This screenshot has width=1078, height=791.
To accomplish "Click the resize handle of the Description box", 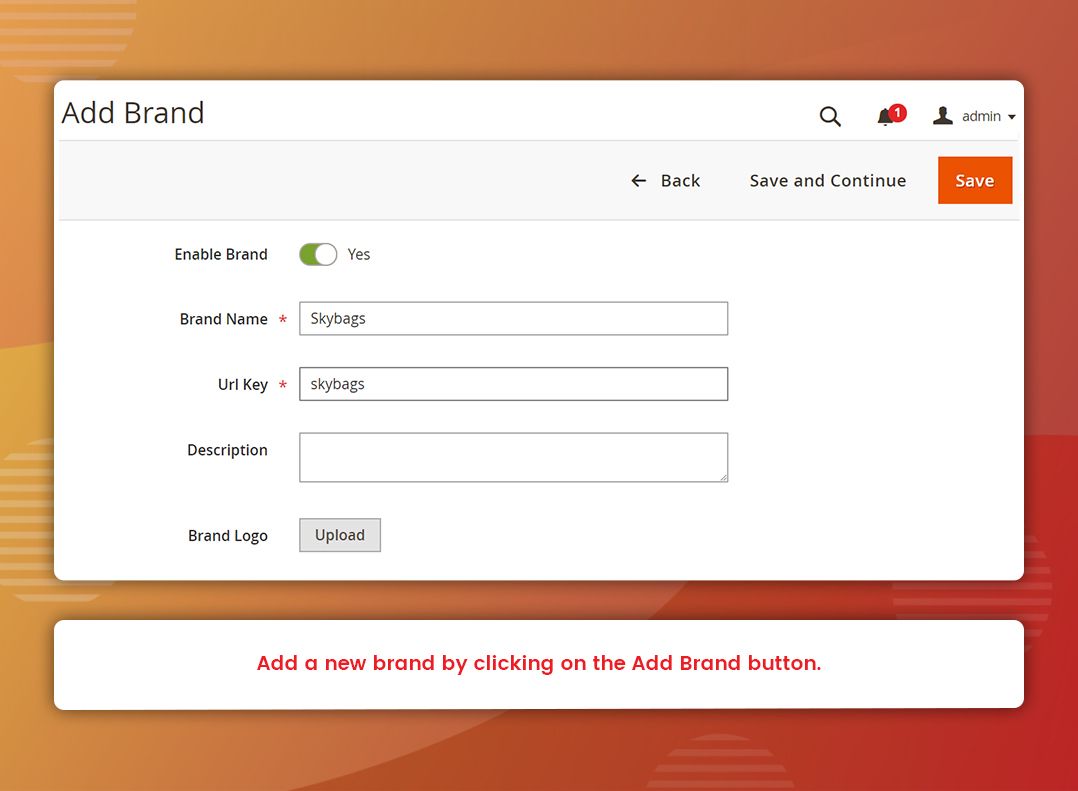I will pos(723,477).
